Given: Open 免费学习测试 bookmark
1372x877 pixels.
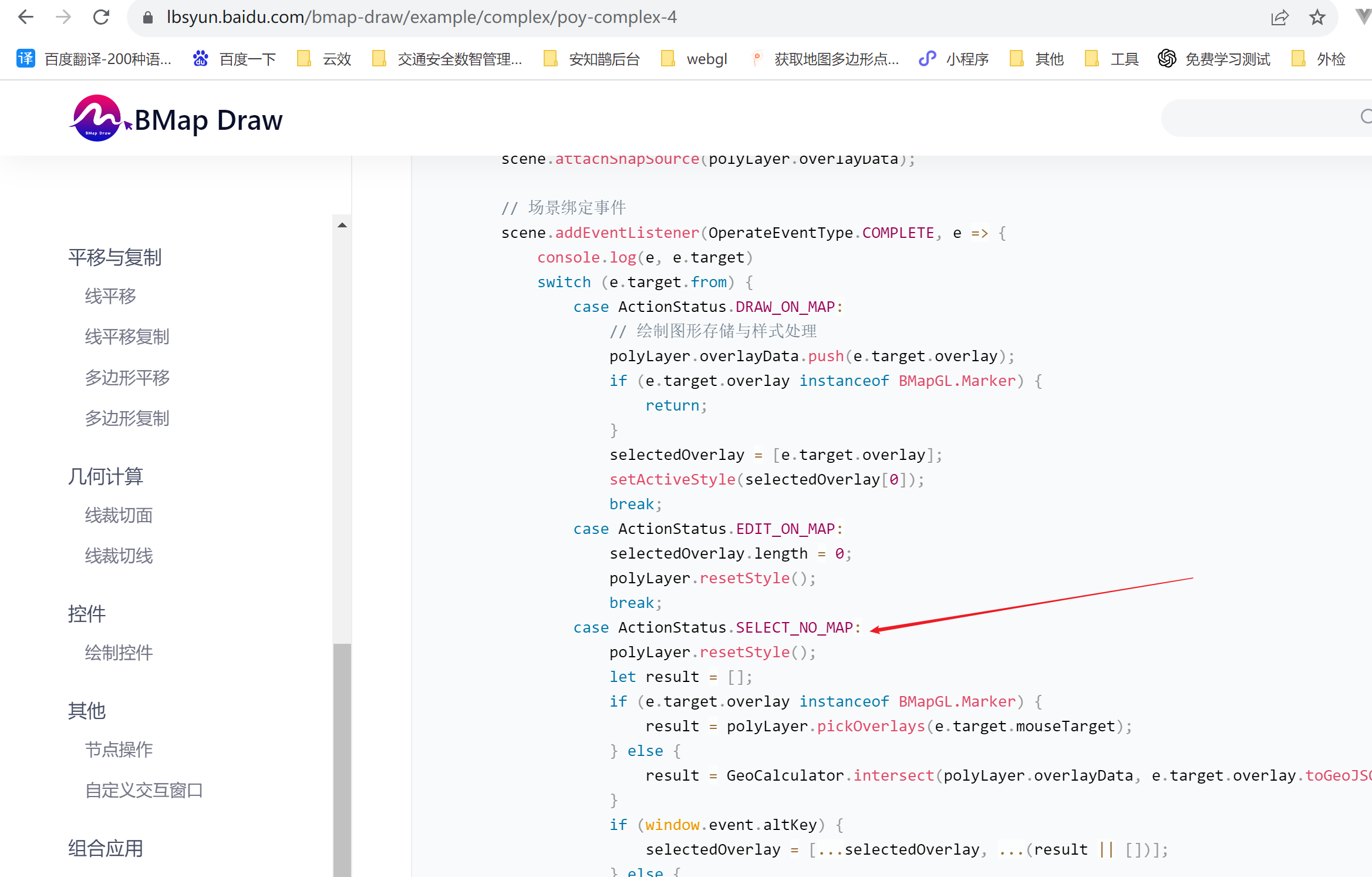Looking at the screenshot, I should click(x=1214, y=59).
